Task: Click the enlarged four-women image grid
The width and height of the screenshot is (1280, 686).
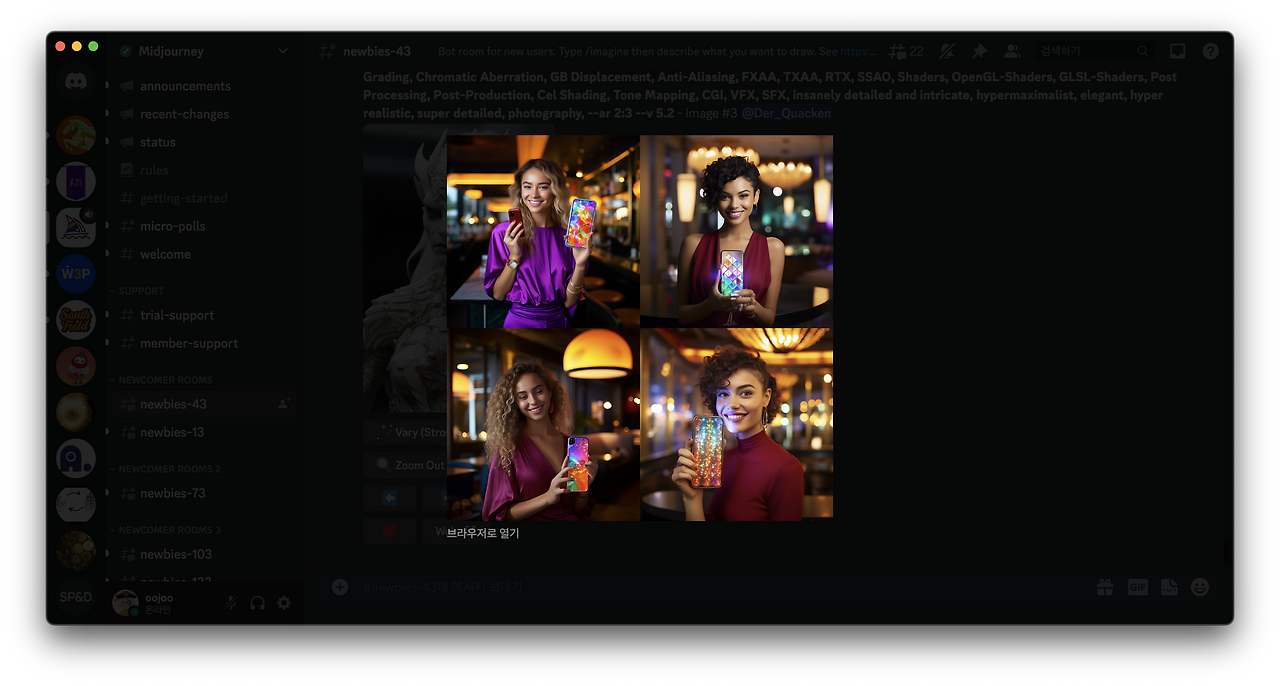Action: tap(640, 328)
